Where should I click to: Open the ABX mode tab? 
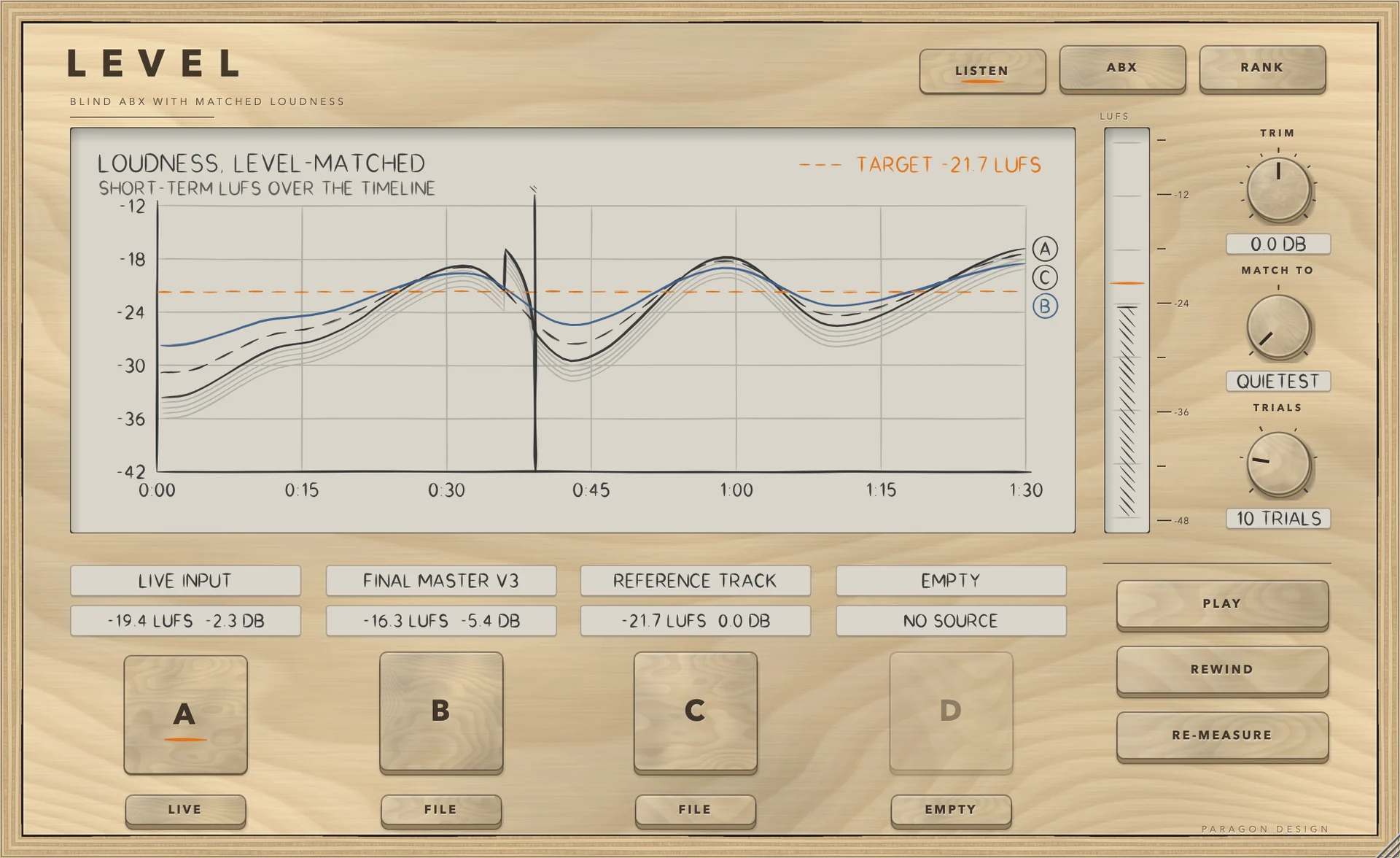click(x=1122, y=69)
